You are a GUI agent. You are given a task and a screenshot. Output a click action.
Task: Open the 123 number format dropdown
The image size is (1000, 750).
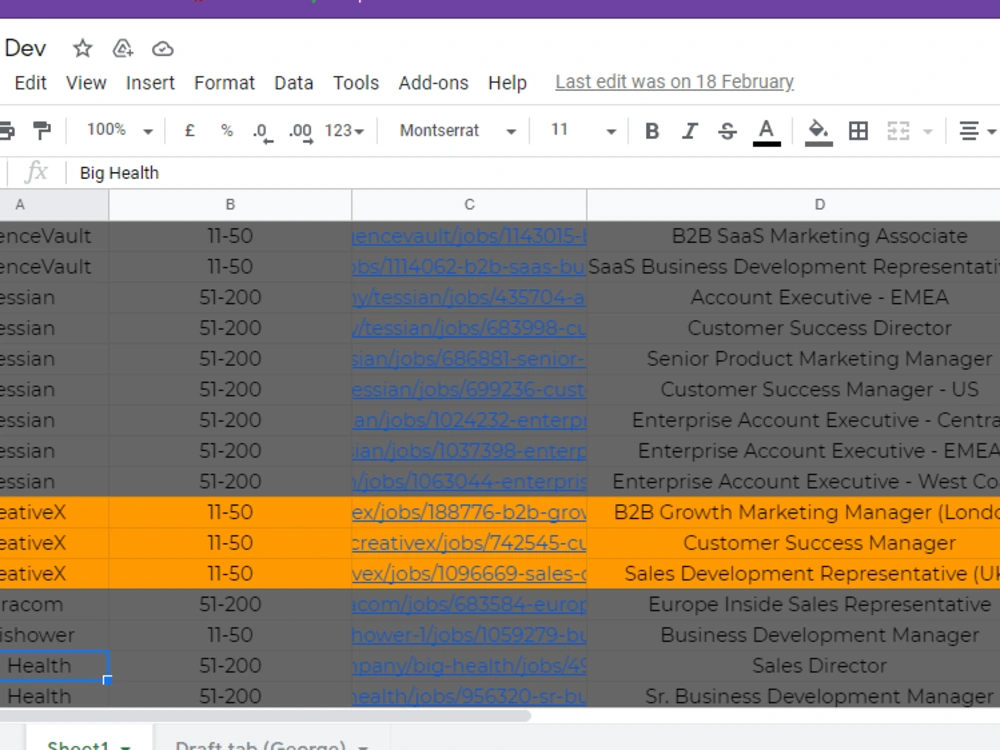pyautogui.click(x=344, y=131)
